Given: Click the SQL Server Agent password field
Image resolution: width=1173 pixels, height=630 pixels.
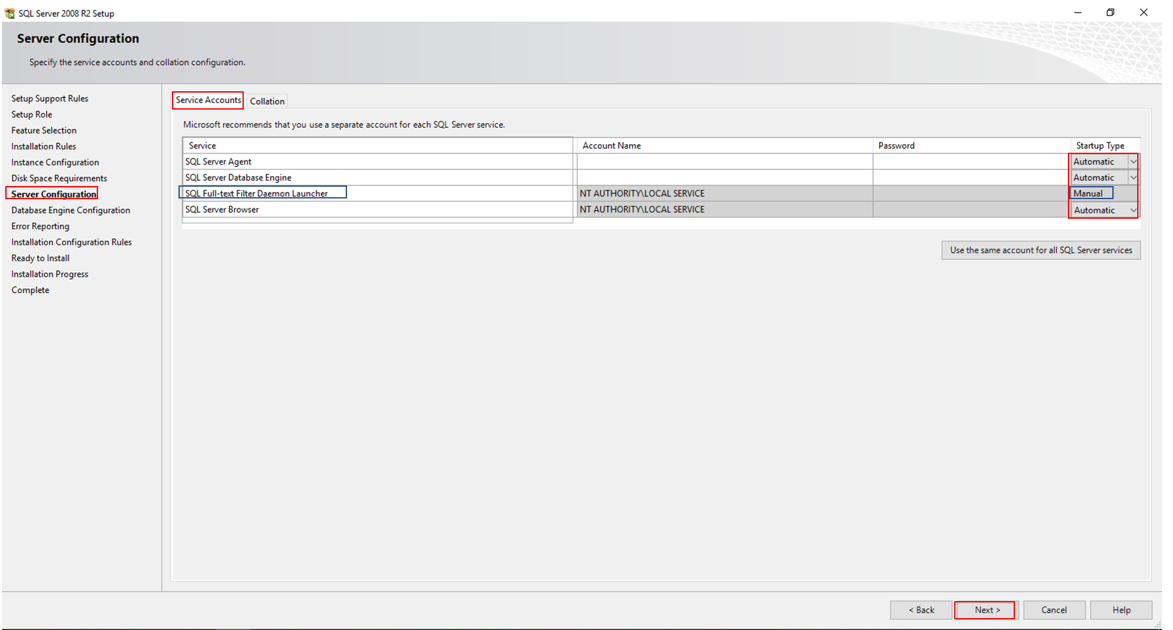Looking at the screenshot, I should click(x=970, y=162).
